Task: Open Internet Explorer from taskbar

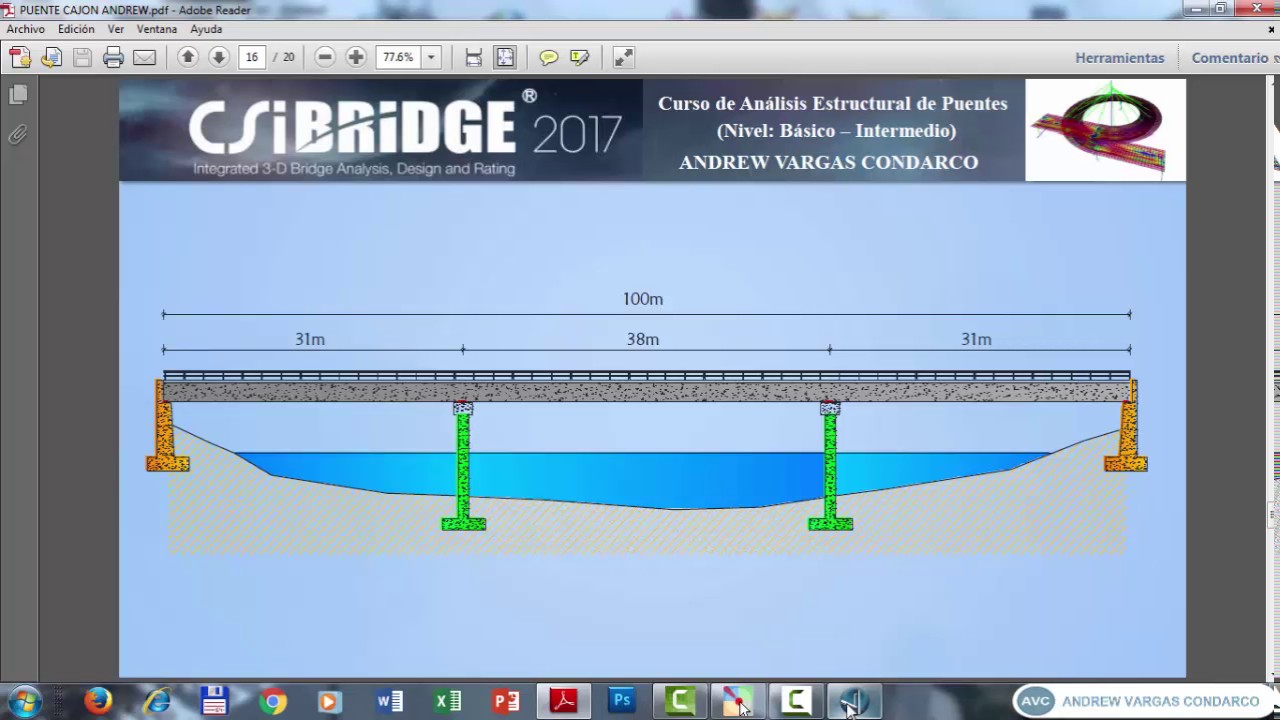Action: 157,701
